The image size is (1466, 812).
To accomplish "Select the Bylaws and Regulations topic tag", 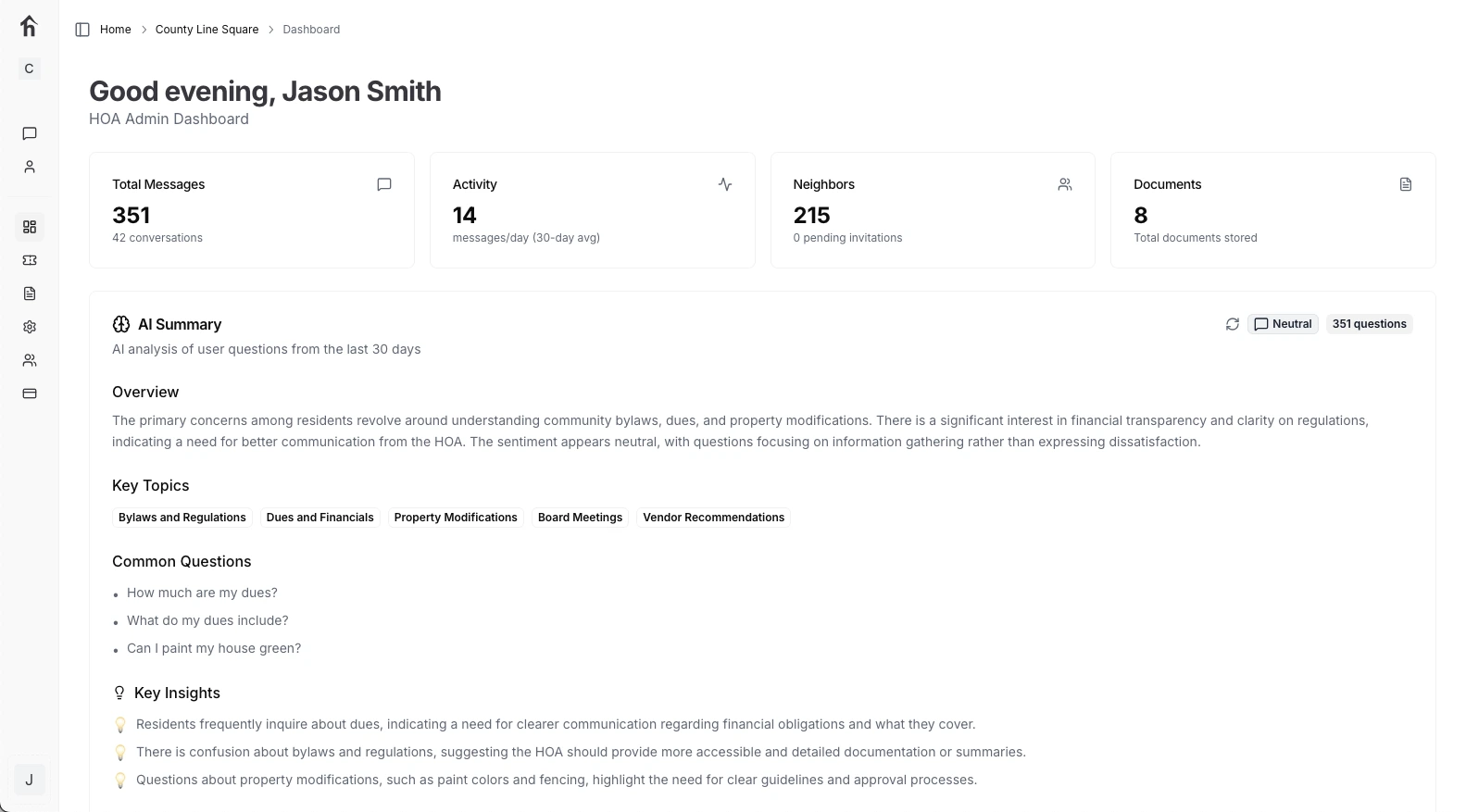I will pos(182,518).
